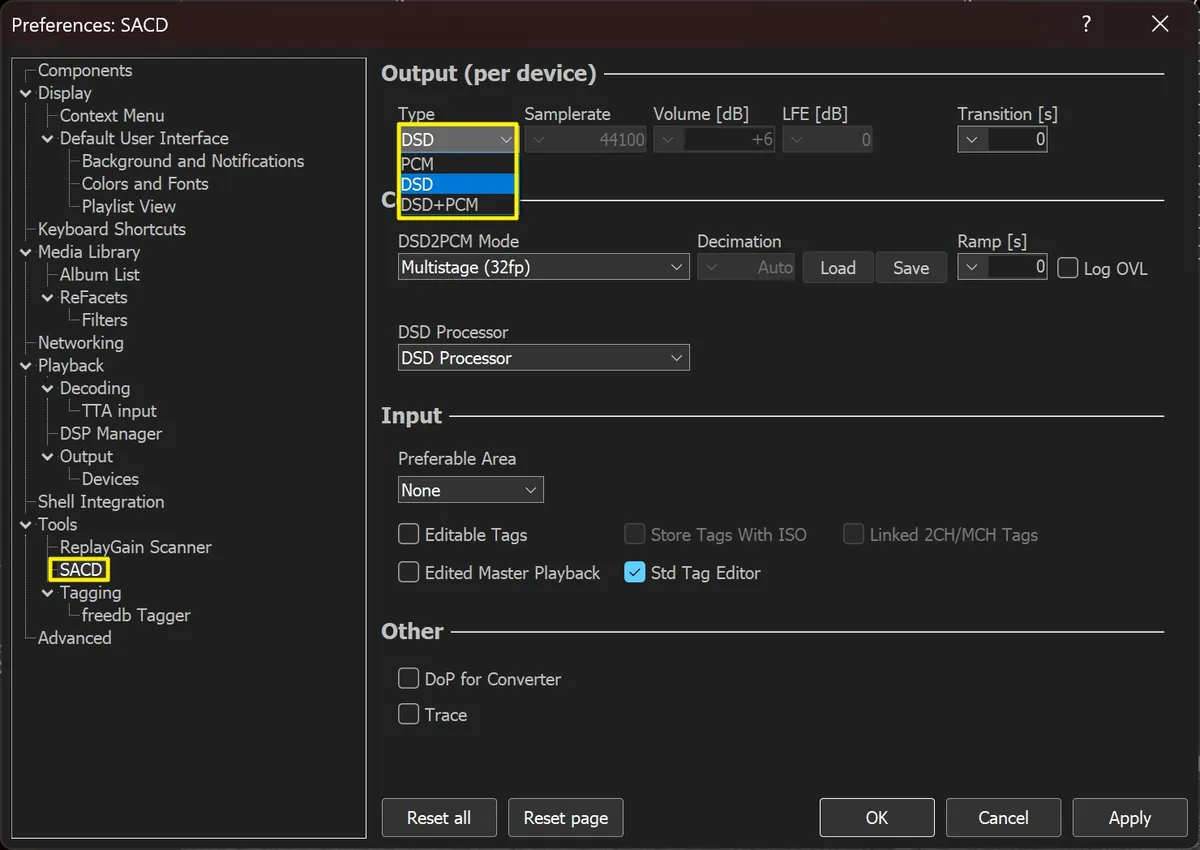
Task: Collapse the Default User Interface node
Action: [x=48, y=138]
